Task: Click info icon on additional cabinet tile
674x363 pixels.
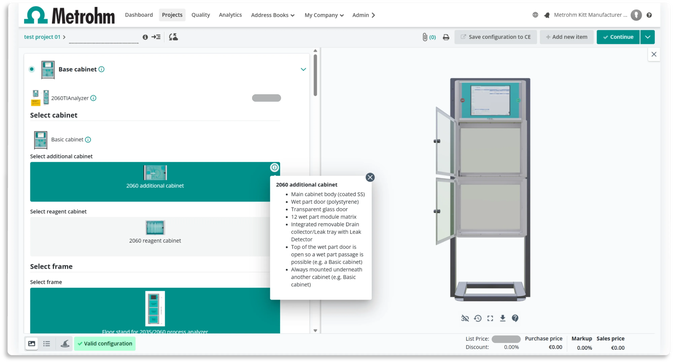Action: click(274, 168)
